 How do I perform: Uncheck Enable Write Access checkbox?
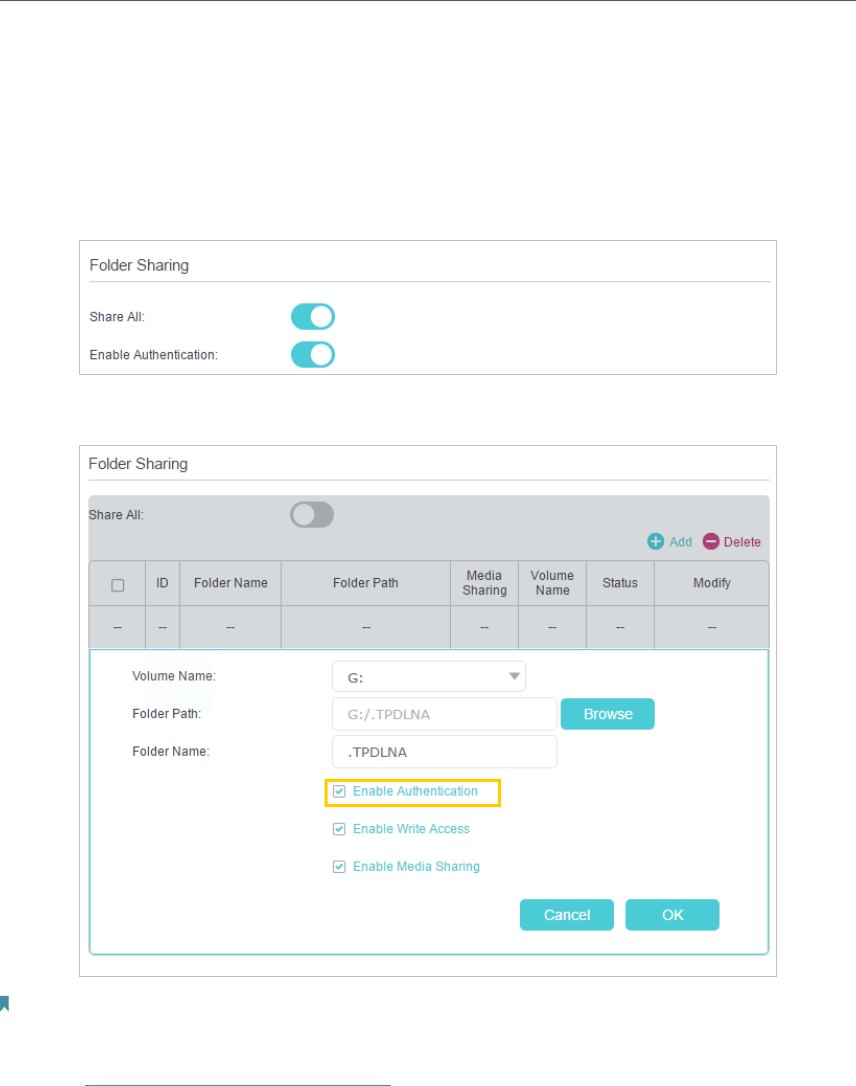click(x=339, y=829)
